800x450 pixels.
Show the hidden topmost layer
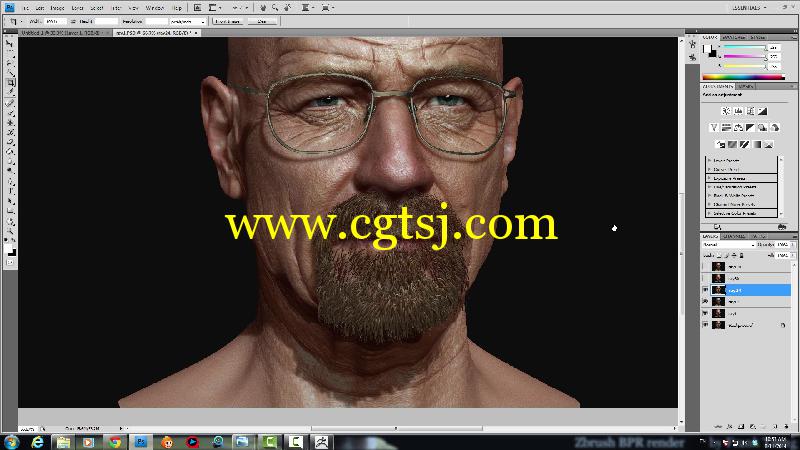[706, 266]
